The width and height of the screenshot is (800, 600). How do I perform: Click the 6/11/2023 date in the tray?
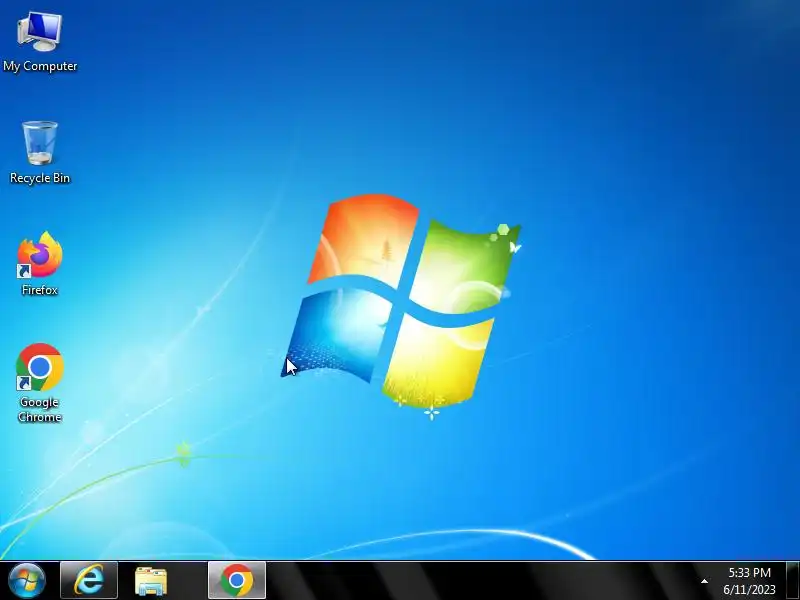[x=749, y=590]
